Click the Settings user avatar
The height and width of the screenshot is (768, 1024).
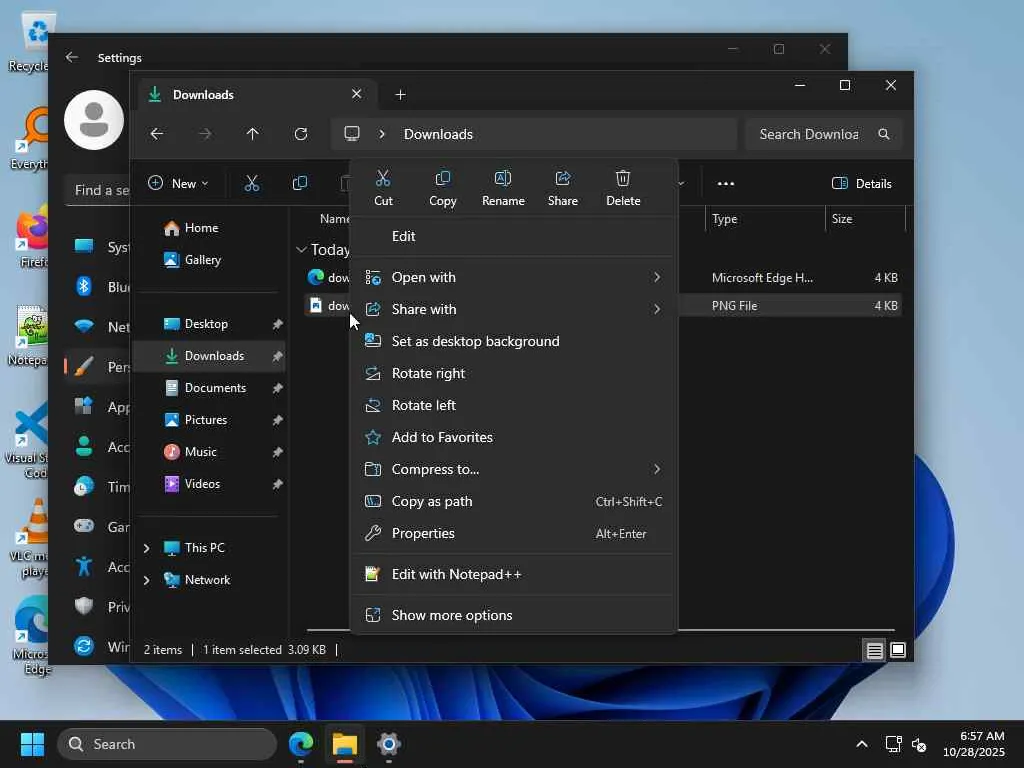[94, 120]
